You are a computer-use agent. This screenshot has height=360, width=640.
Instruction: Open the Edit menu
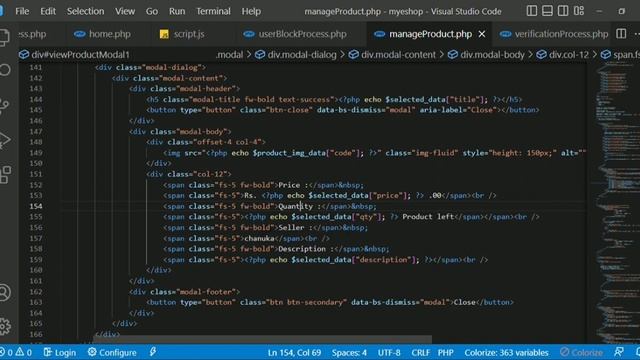[x=48, y=11]
